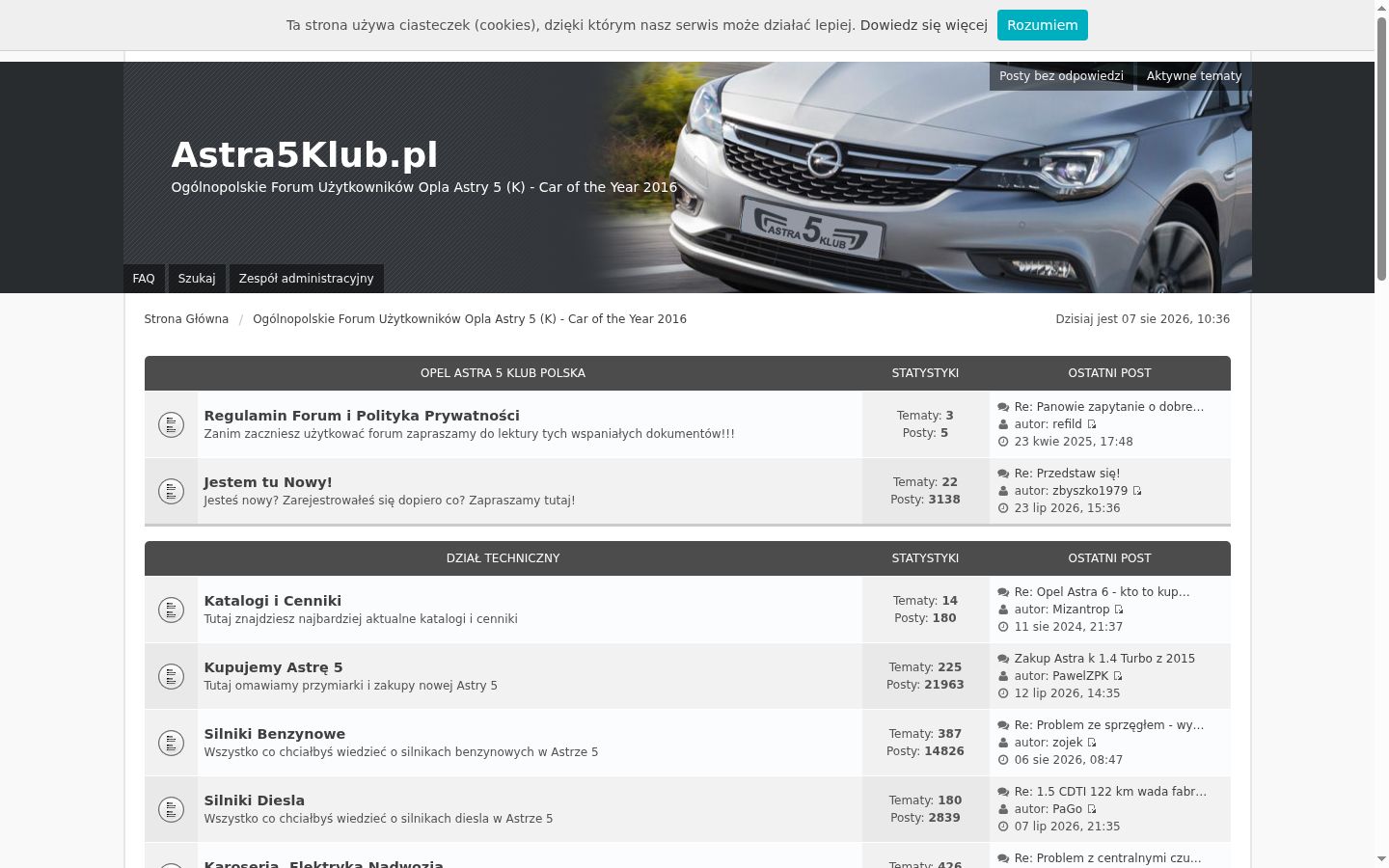
Task: View profile of author zbyszko1979
Action: point(1090,491)
